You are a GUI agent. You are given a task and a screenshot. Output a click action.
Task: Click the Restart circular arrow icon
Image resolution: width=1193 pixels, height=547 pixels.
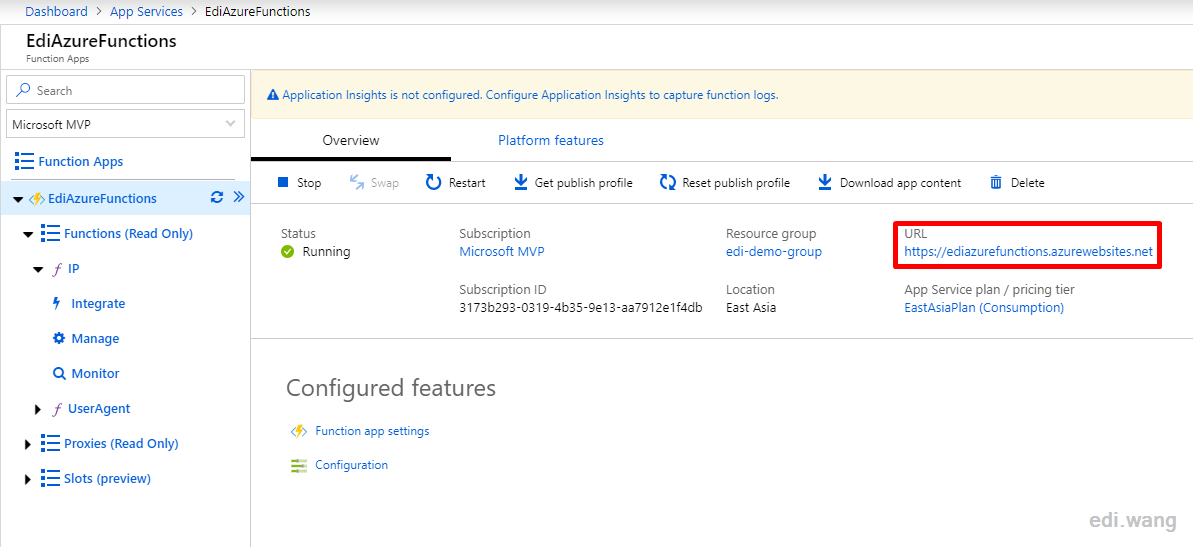coord(434,183)
